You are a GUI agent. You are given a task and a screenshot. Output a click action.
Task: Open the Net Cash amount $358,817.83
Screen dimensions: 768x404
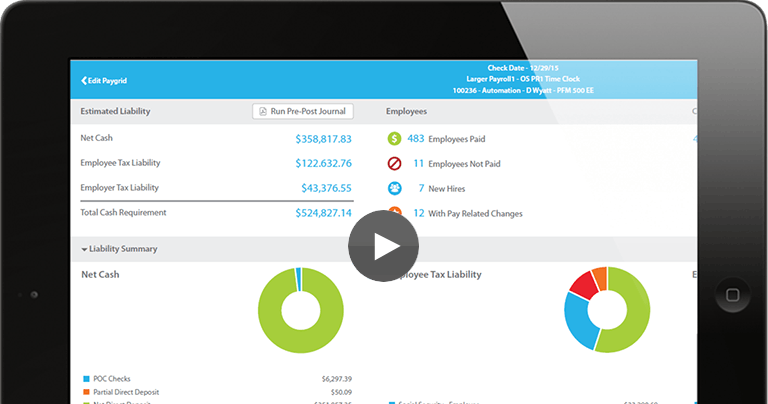tap(323, 139)
